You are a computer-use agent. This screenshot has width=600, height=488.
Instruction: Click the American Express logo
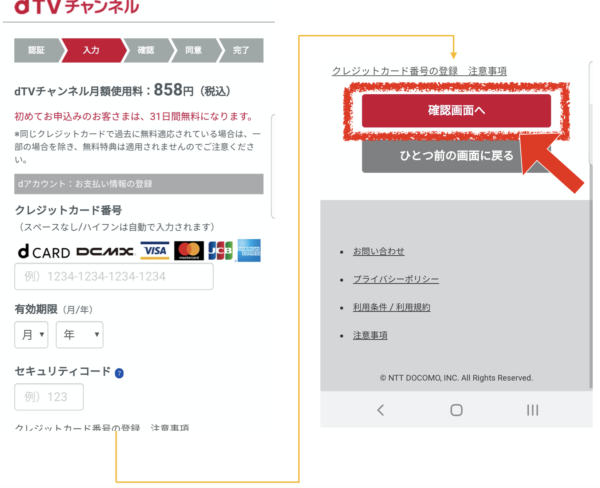coord(249,251)
